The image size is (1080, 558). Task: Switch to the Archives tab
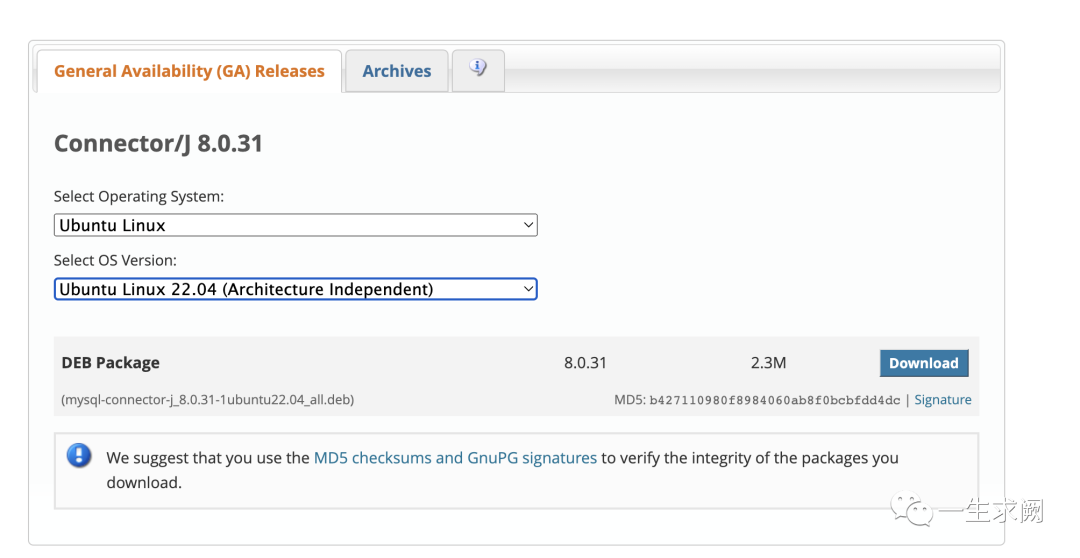[397, 71]
